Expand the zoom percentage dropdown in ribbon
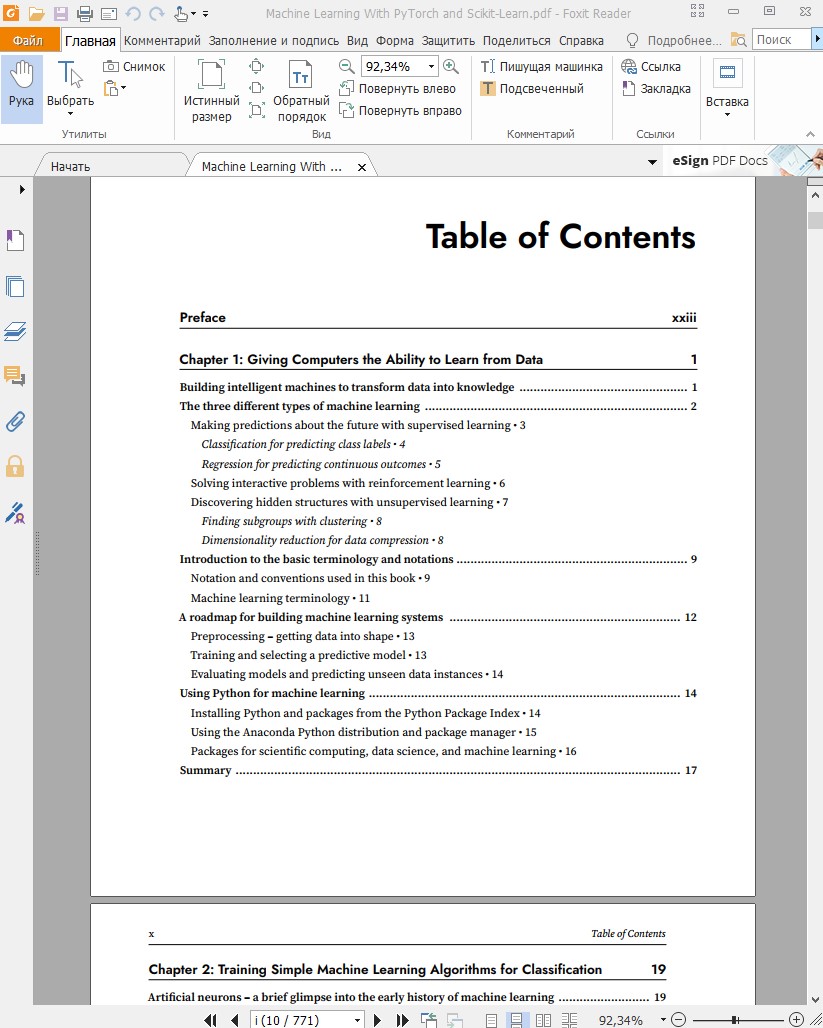The image size is (823, 1028). (432, 67)
